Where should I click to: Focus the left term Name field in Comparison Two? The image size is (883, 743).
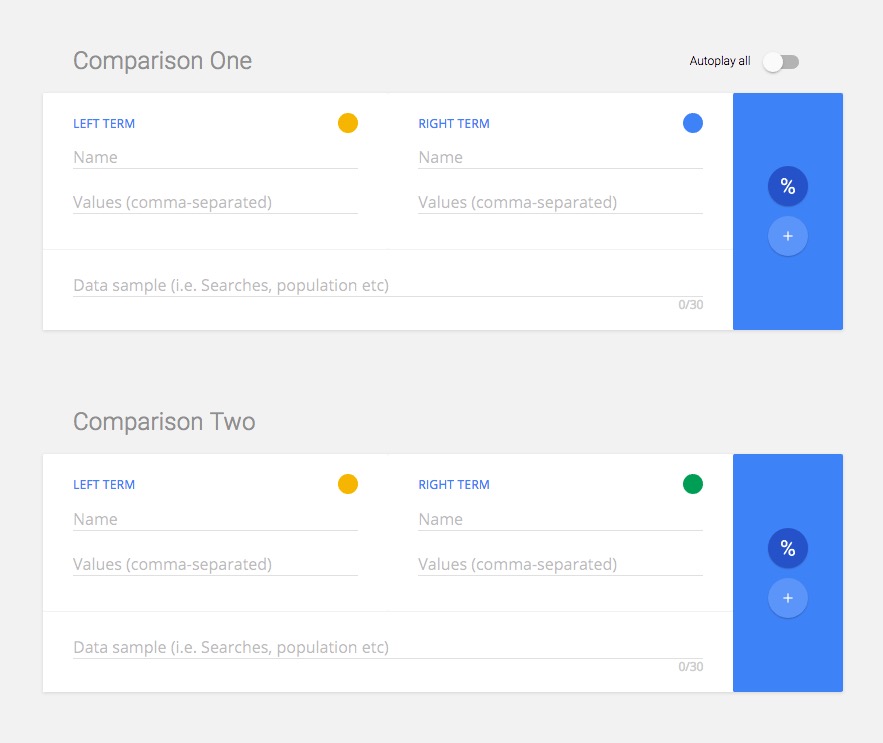pyautogui.click(x=215, y=520)
